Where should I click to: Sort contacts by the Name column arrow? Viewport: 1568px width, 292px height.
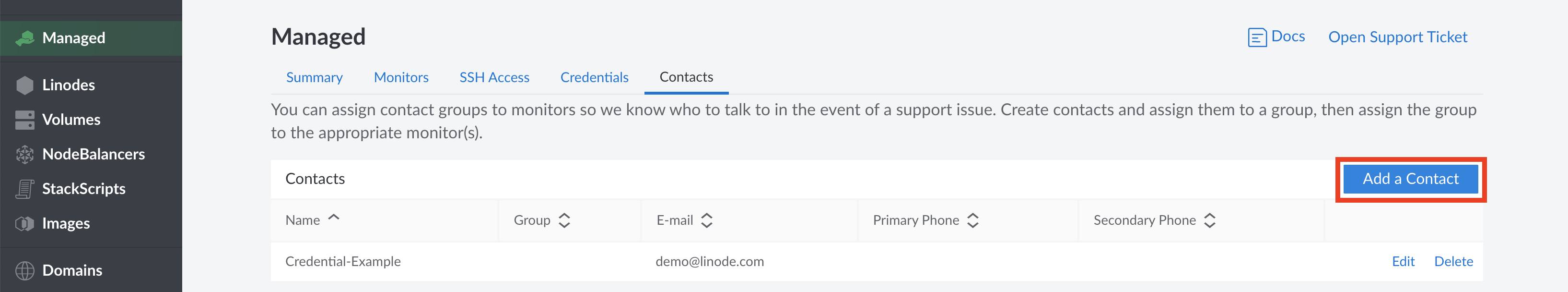pyautogui.click(x=333, y=217)
